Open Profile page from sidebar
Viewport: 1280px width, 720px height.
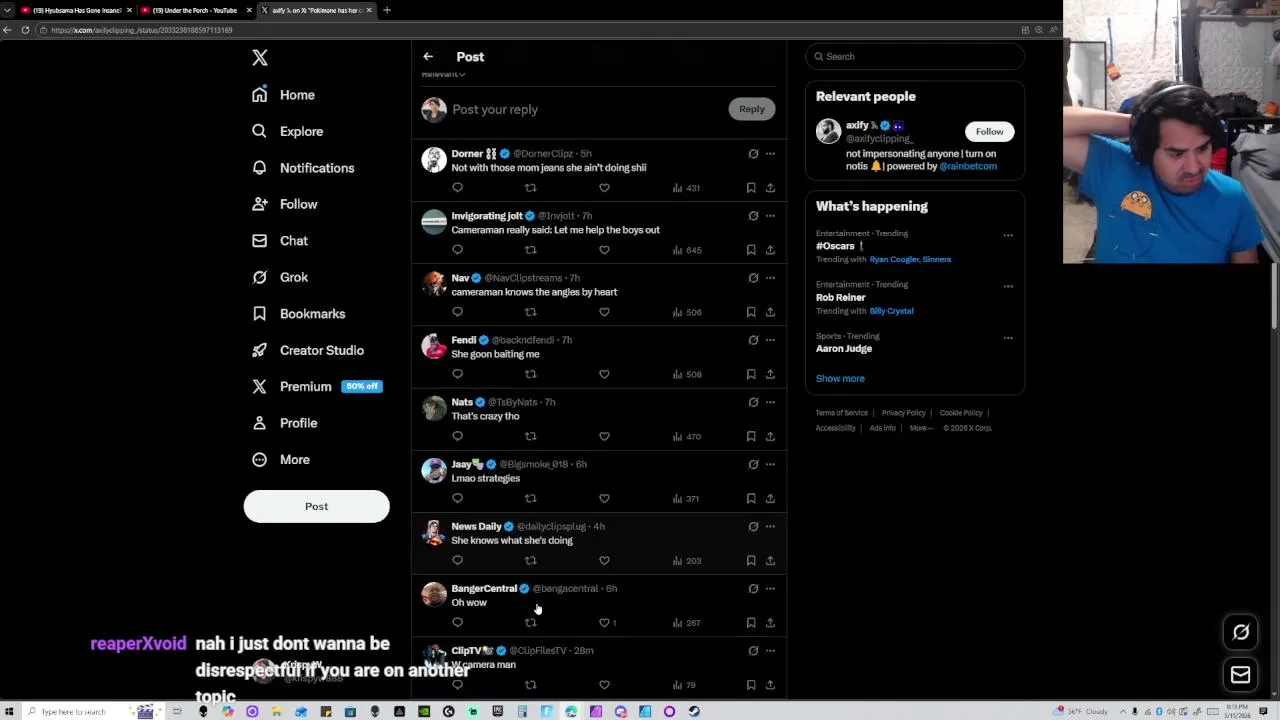[285, 423]
